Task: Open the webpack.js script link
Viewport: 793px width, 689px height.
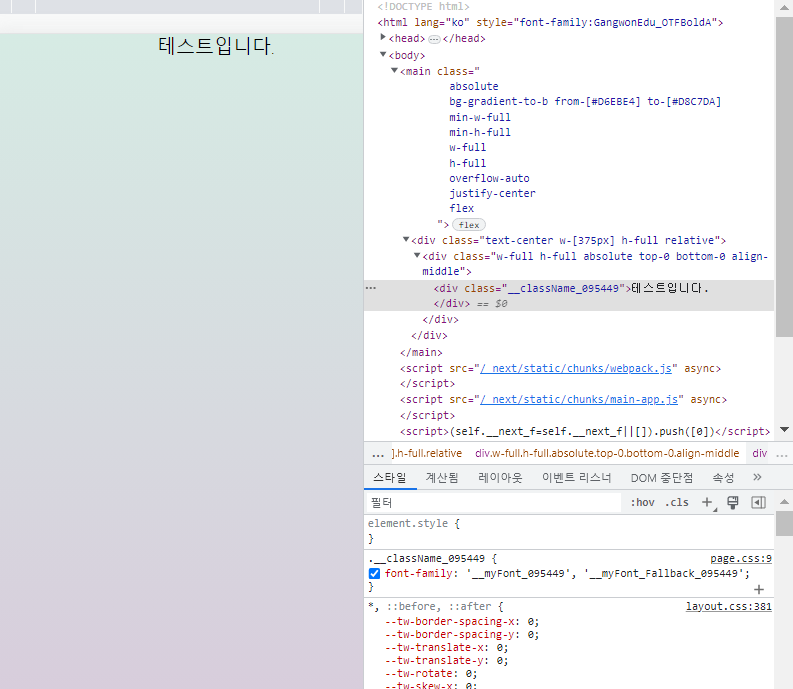Action: click(x=576, y=368)
